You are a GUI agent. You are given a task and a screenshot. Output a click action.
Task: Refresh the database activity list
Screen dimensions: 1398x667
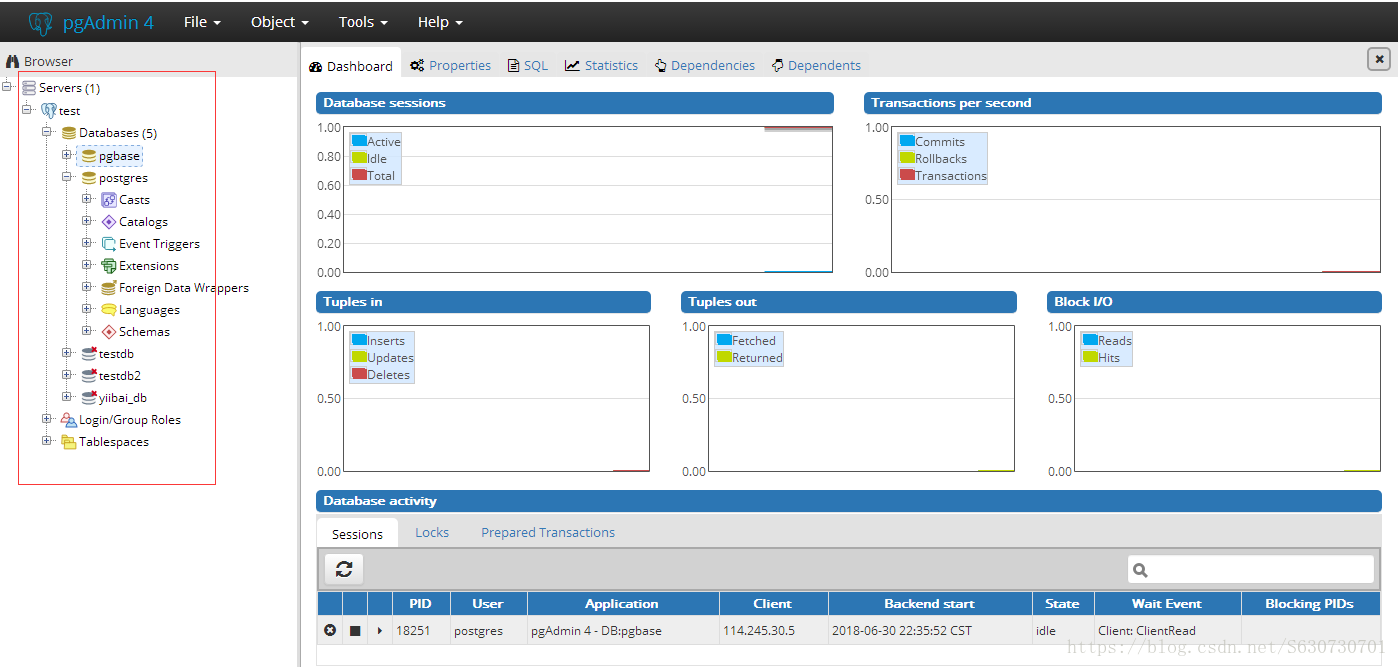(344, 569)
